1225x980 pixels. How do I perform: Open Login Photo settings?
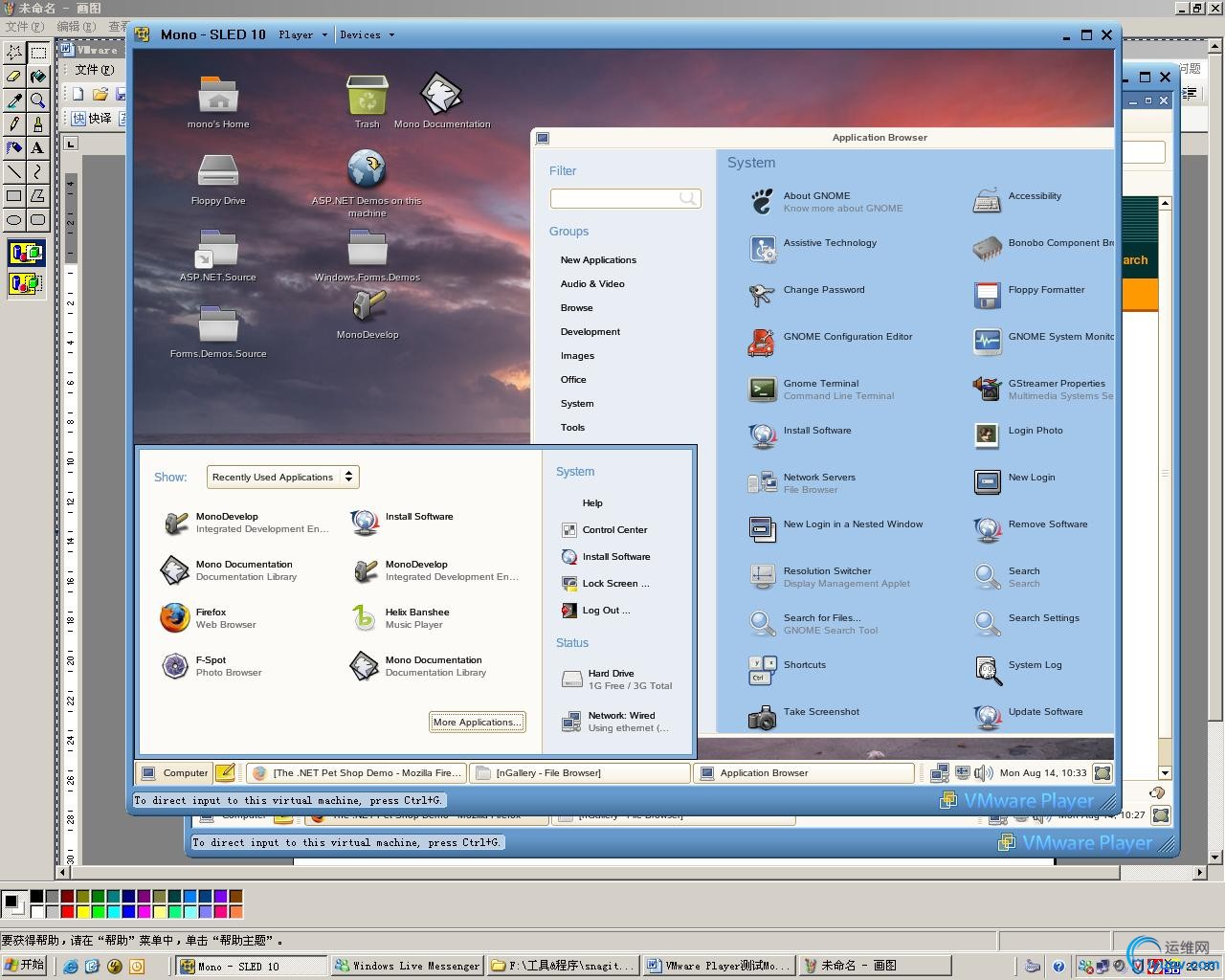click(1017, 435)
